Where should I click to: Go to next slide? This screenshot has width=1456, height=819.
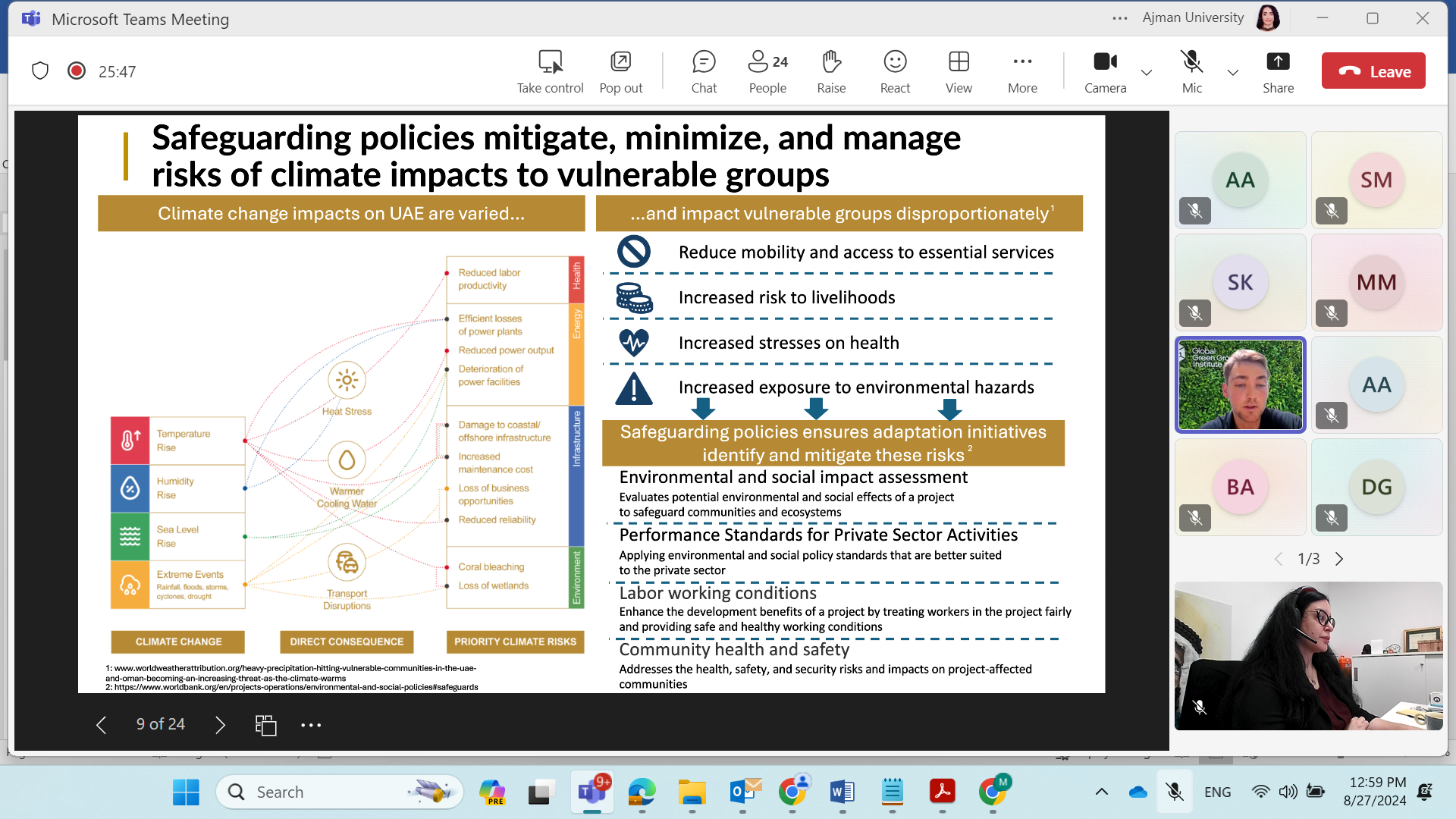click(x=220, y=725)
